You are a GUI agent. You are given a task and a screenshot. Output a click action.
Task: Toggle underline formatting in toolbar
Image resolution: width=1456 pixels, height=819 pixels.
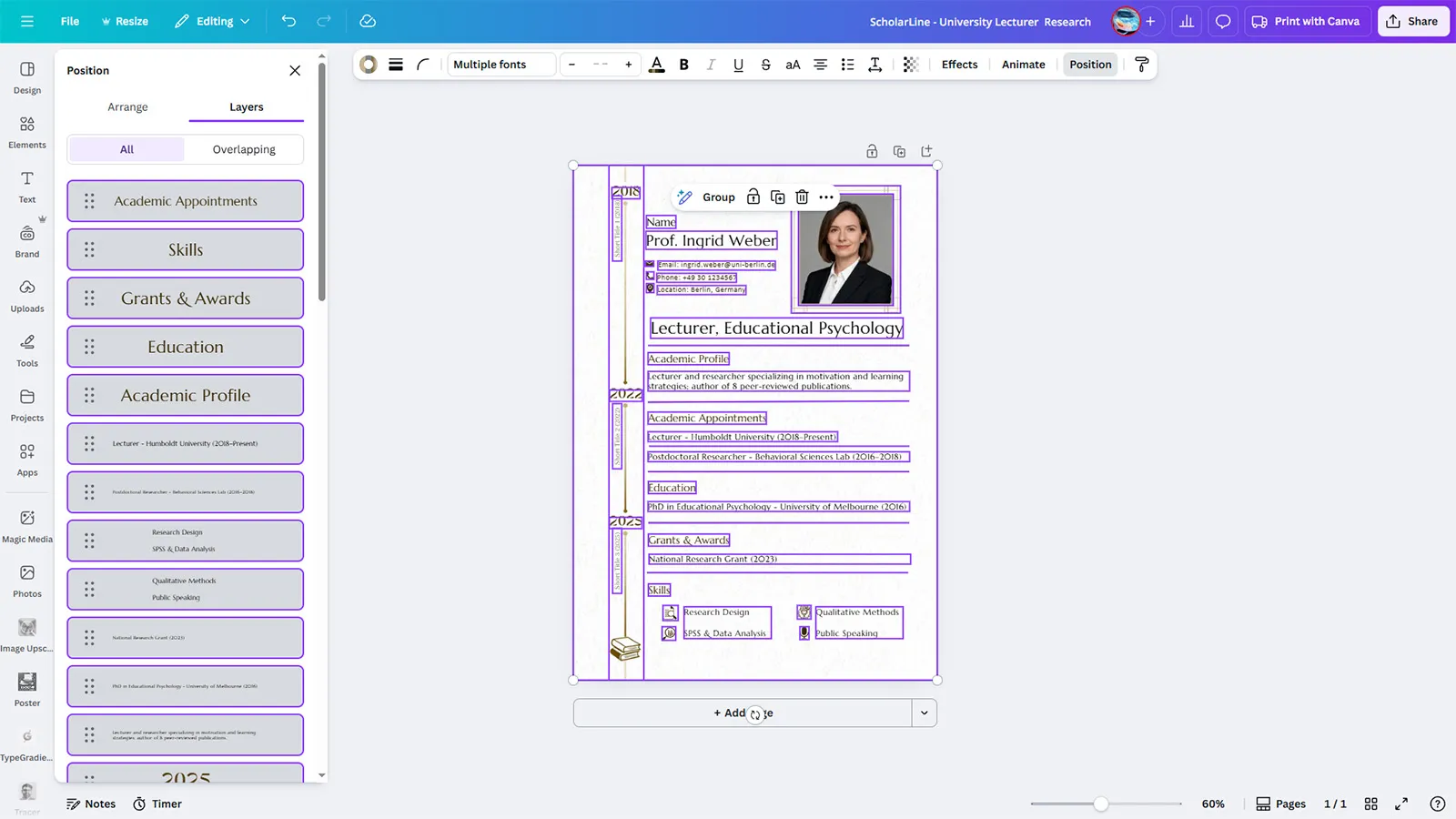738,65
